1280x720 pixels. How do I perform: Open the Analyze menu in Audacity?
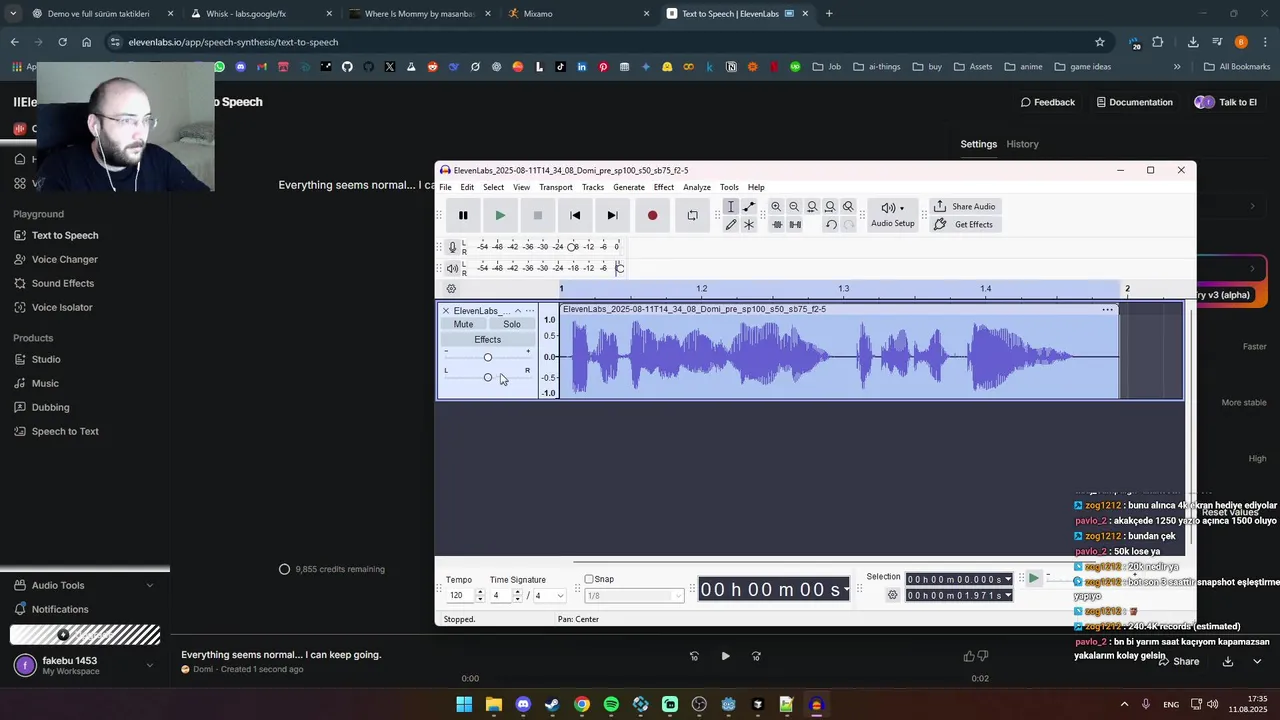point(697,187)
